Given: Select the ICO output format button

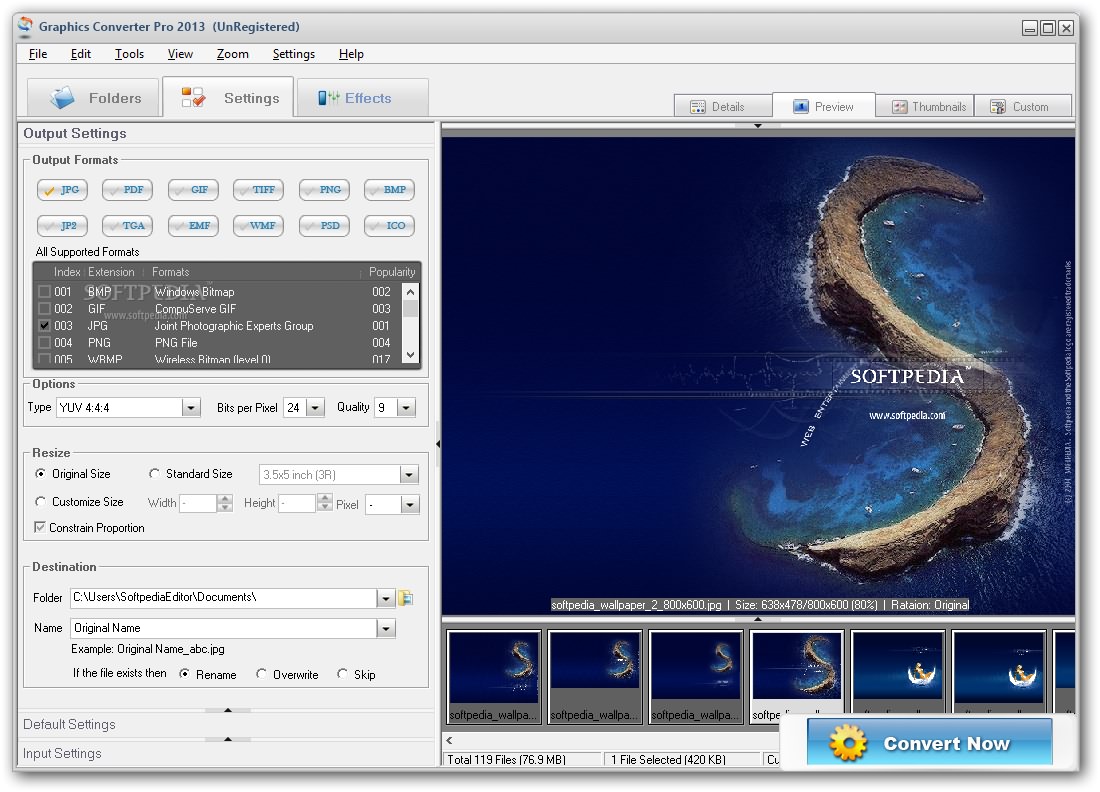Looking at the screenshot, I should click(x=389, y=226).
